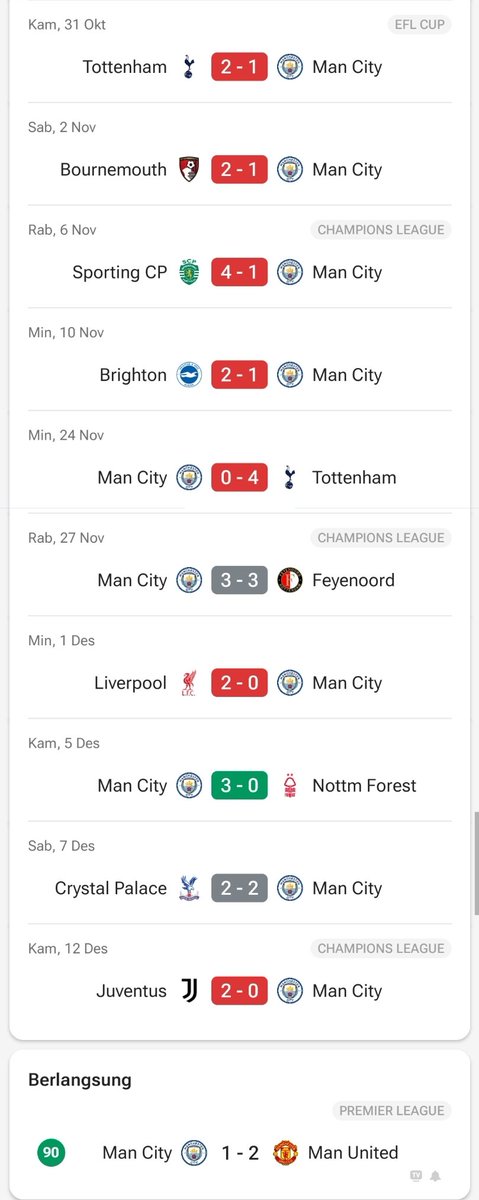The width and height of the screenshot is (479, 1200).
Task: Open the PREMIER LEAGUE tag on live match
Action: coord(392,1111)
